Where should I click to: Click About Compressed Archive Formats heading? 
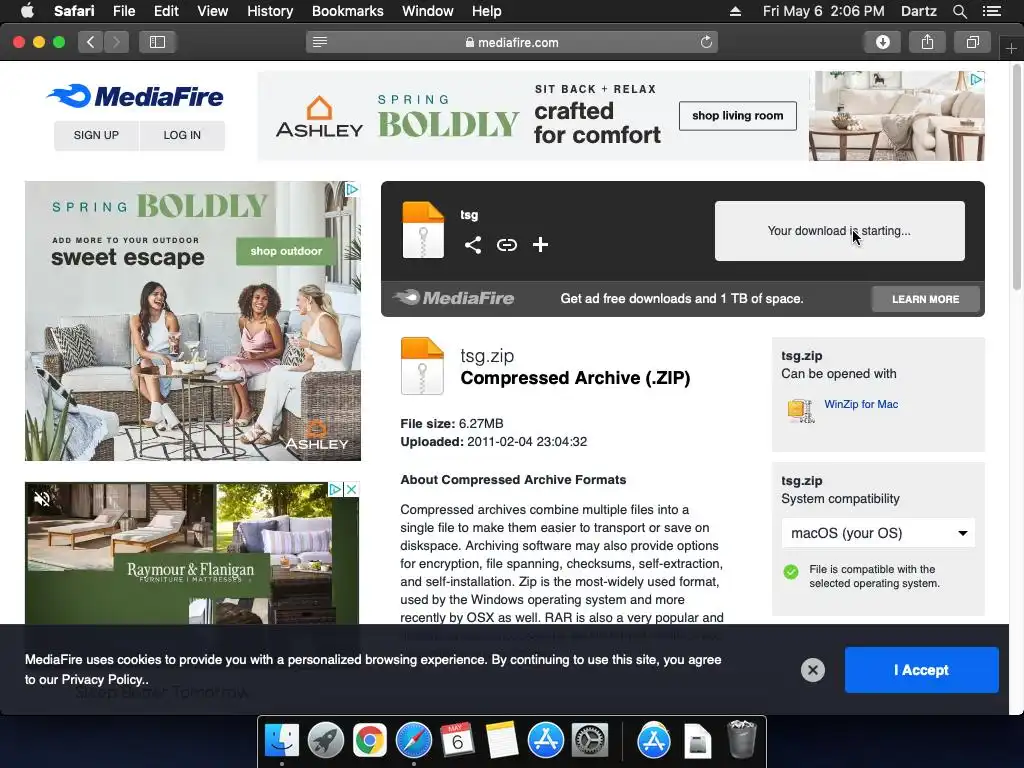coord(513,480)
